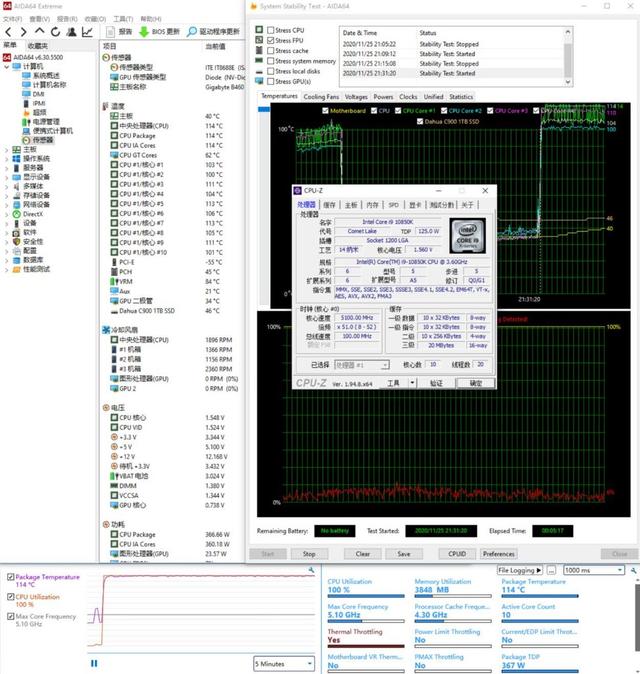640x674 pixels.
Task: Open the 文件(F) menu in AIDA64
Action: point(12,19)
